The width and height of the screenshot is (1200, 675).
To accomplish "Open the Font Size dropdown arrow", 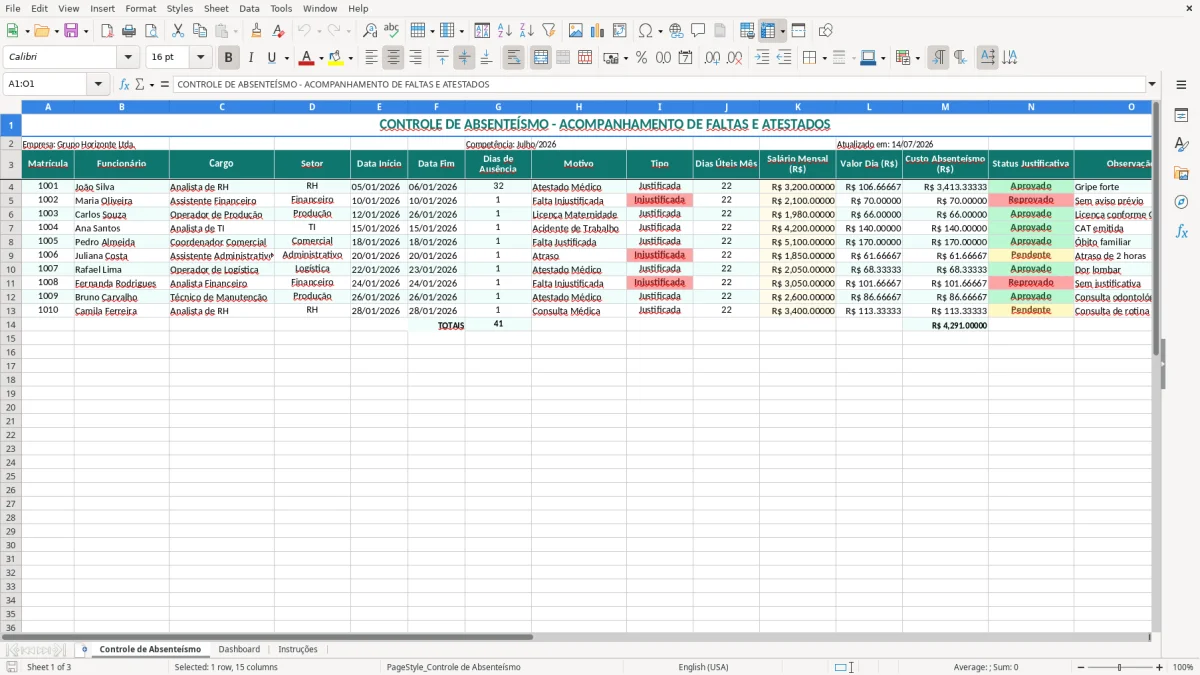I will click(201, 58).
